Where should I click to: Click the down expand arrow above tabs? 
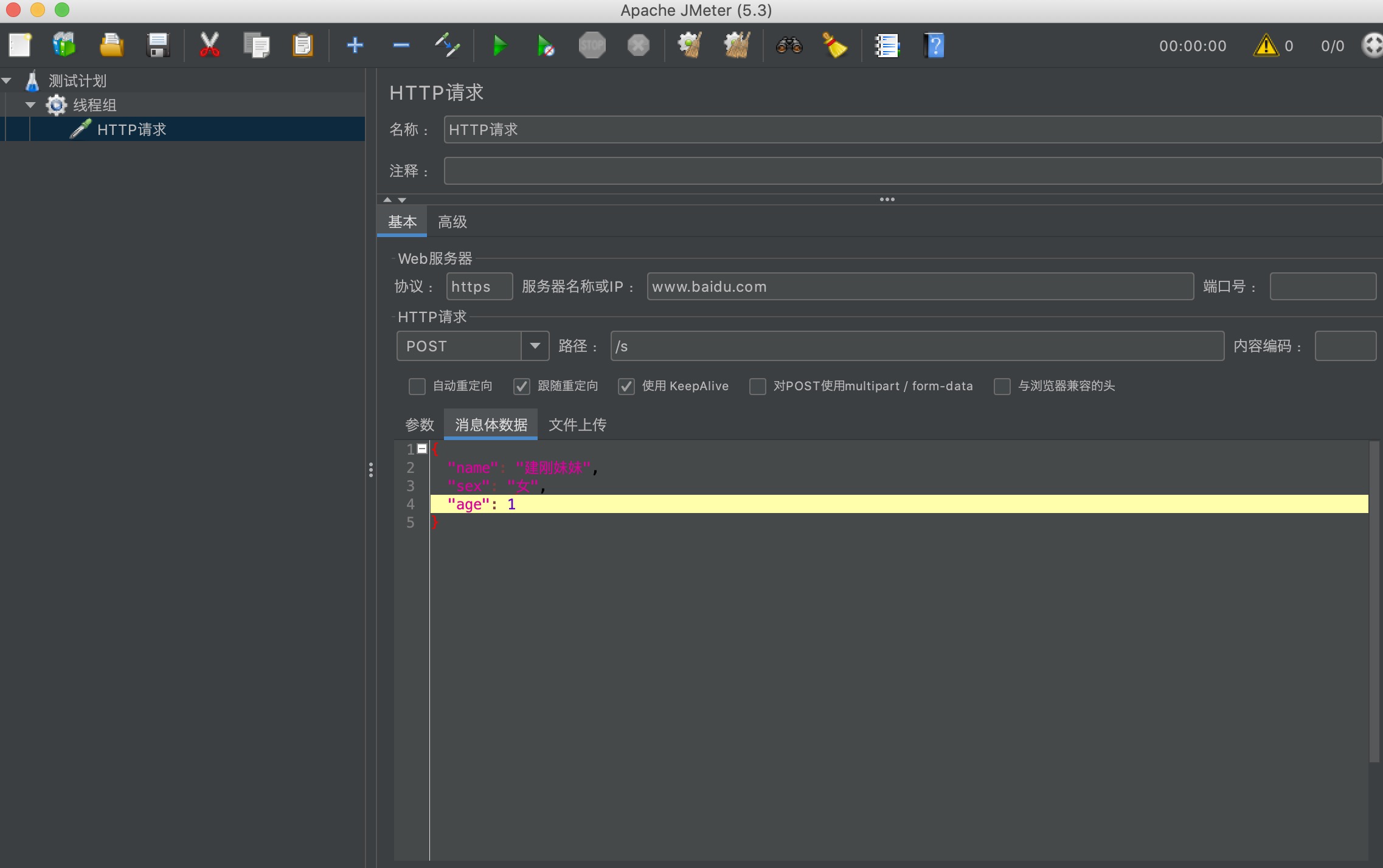click(x=402, y=199)
